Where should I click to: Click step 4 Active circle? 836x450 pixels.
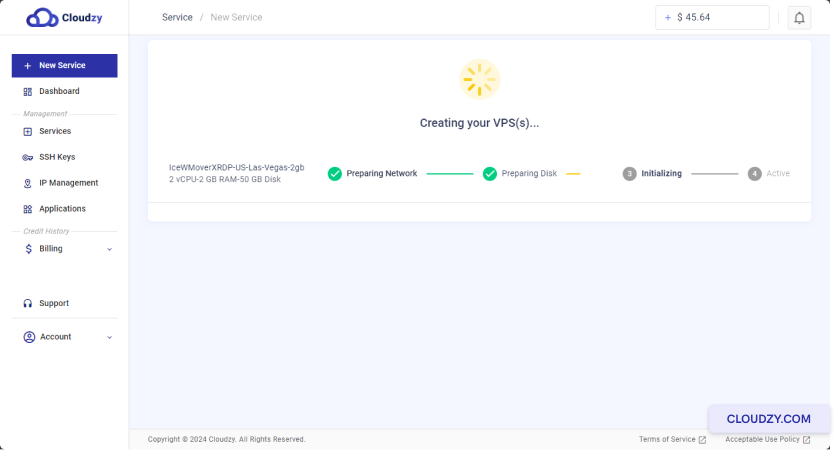[754, 174]
